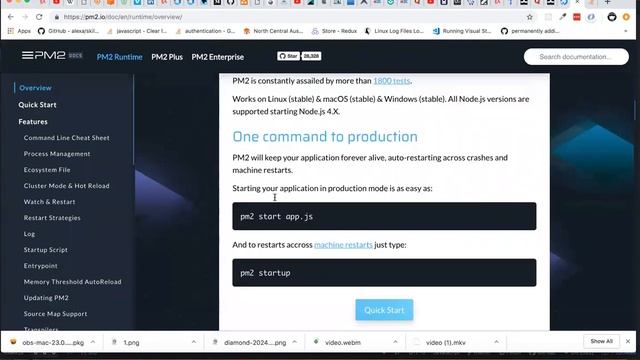640x360 pixels.
Task: Expand options for the video.webm download
Action: [395, 342]
